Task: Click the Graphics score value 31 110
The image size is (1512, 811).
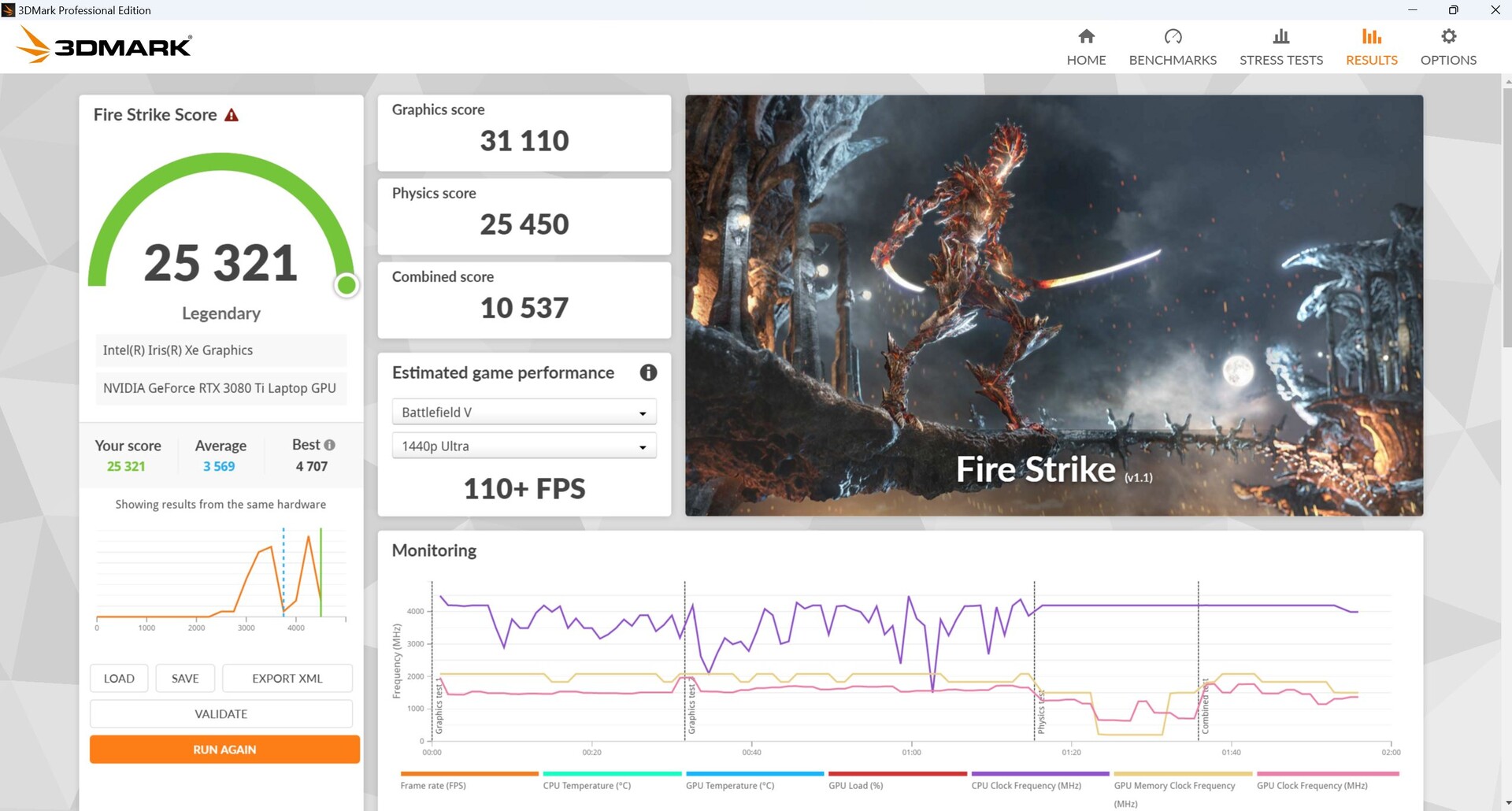Action: coord(524,141)
